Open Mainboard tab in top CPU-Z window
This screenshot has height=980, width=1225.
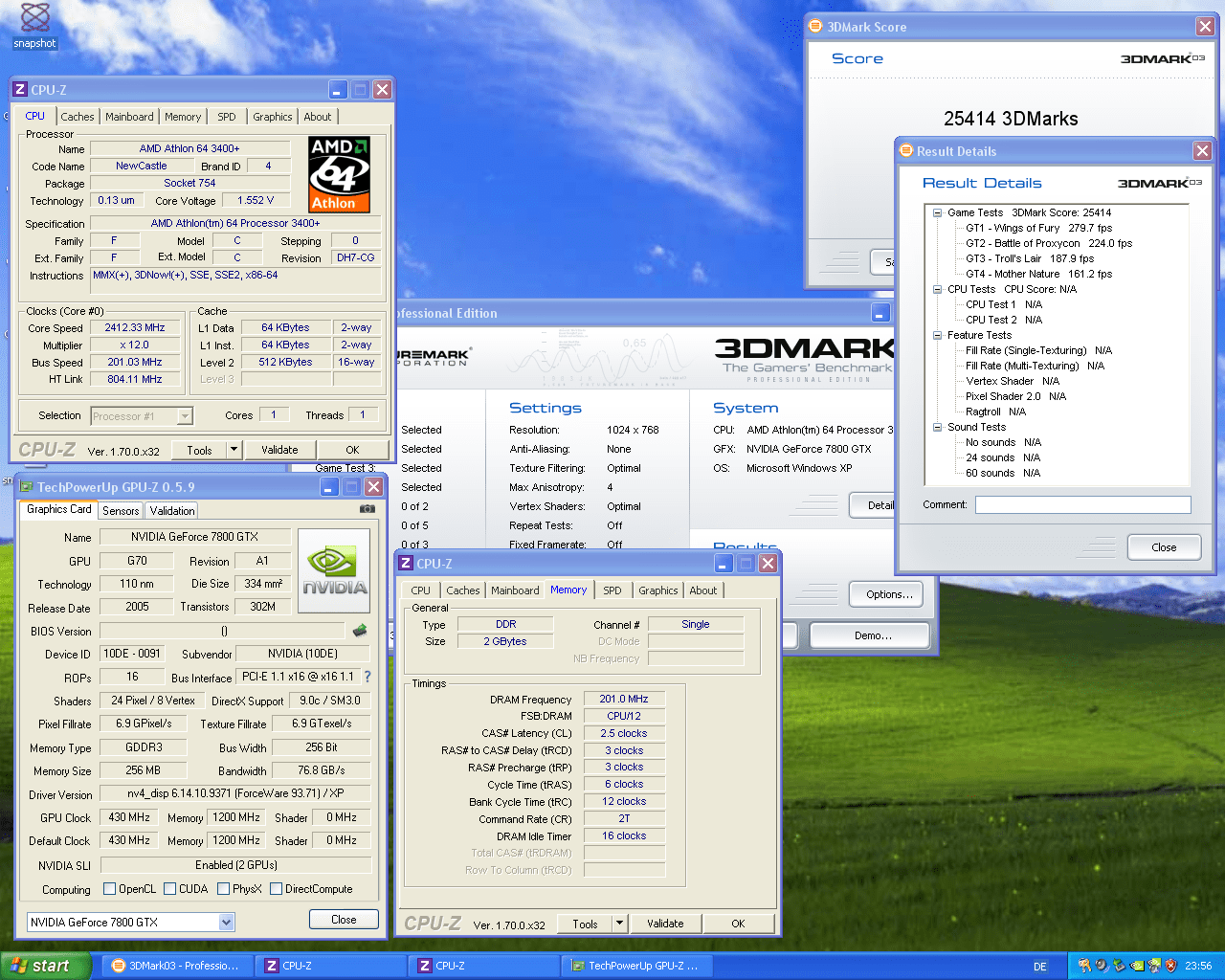[129, 117]
